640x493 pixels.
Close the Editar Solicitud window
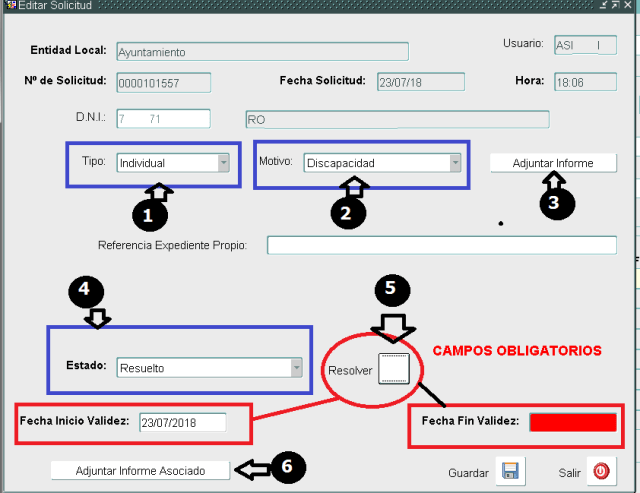[630, 6]
